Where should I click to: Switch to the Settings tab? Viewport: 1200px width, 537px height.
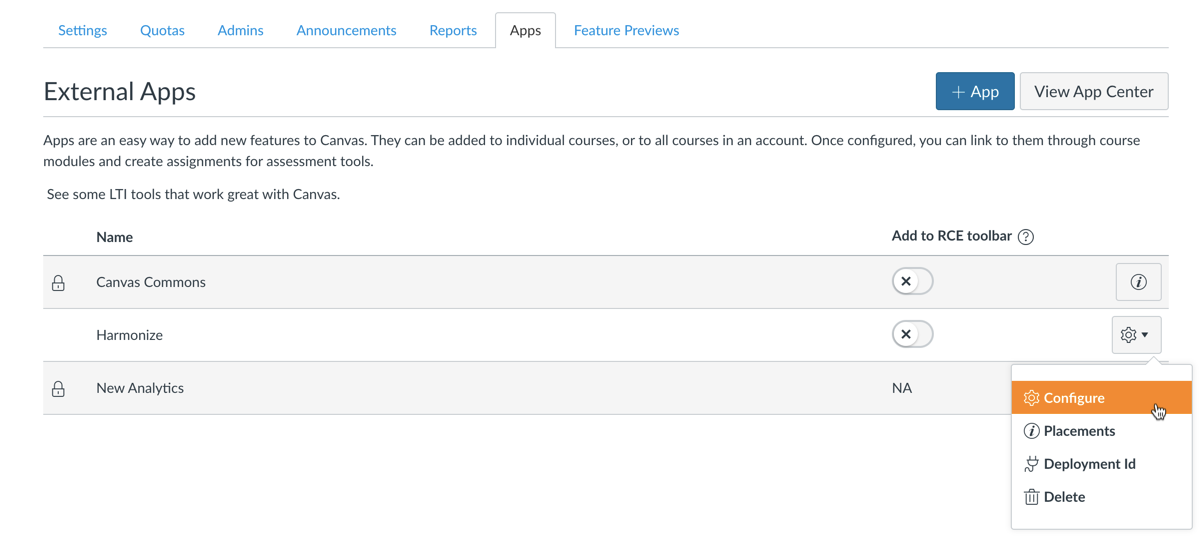82,30
